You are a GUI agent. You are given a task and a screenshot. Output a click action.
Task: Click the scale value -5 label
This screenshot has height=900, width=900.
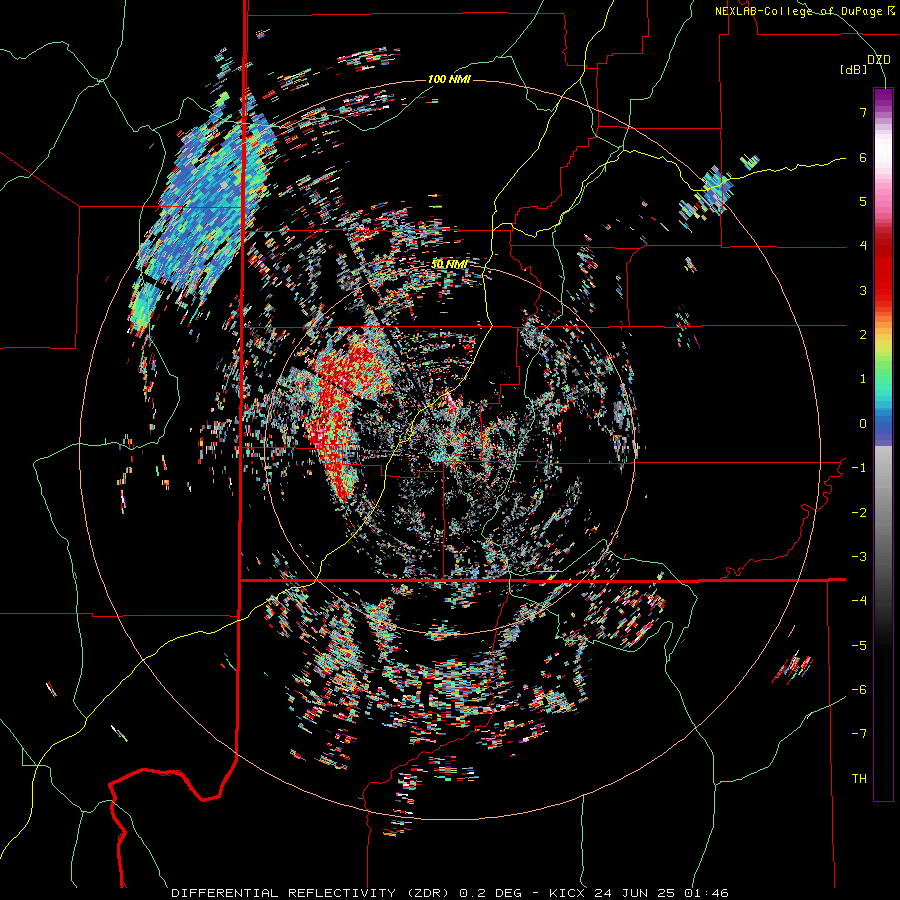point(859,645)
